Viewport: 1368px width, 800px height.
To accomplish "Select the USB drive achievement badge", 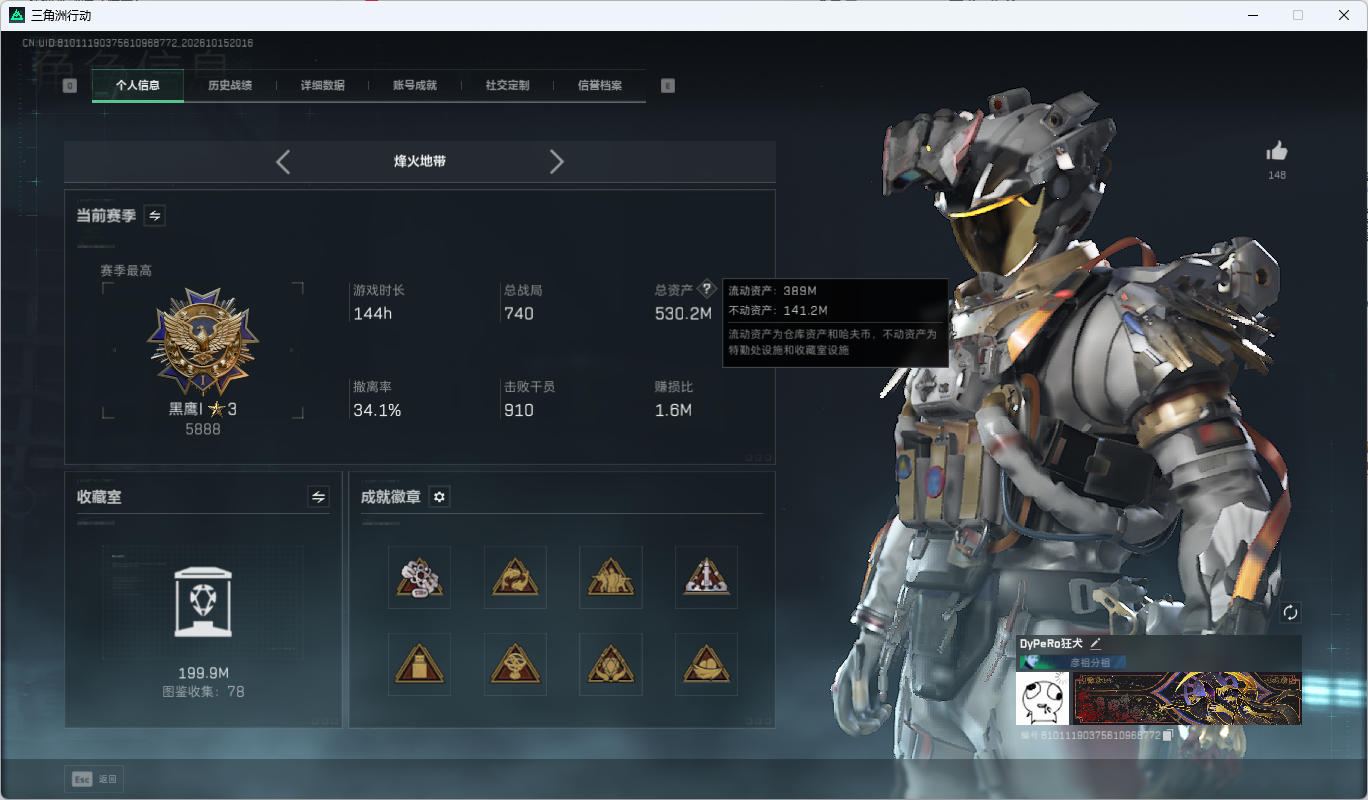I will tap(419, 664).
